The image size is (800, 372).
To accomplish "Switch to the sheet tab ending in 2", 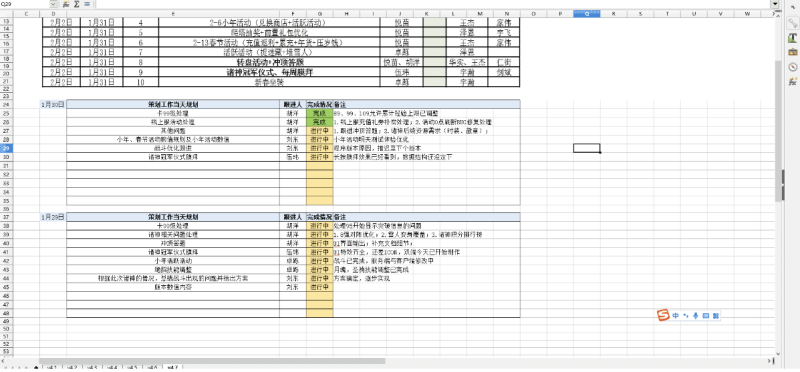I will (72, 367).
